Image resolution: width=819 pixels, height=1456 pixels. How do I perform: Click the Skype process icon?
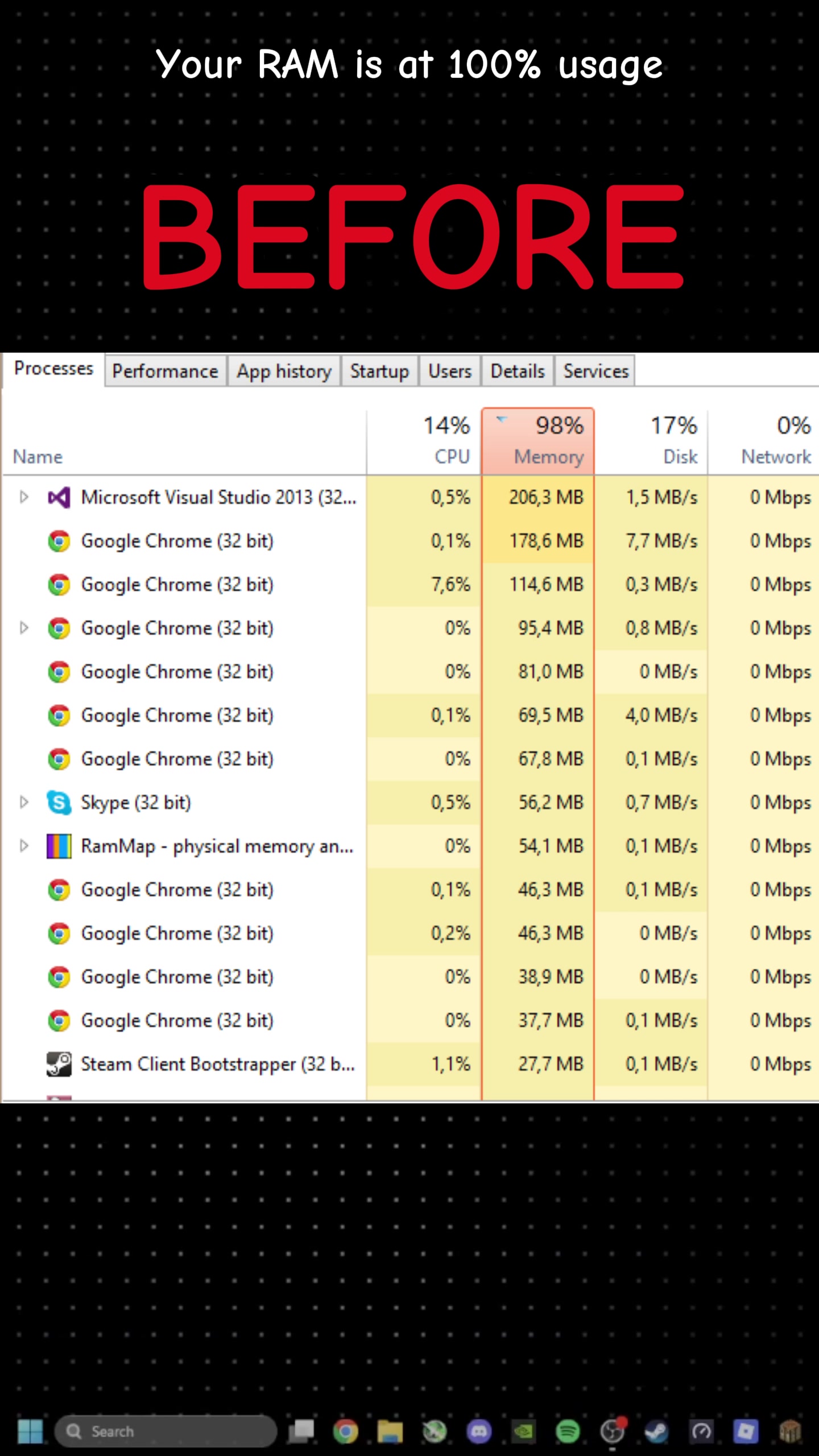pyautogui.click(x=59, y=803)
